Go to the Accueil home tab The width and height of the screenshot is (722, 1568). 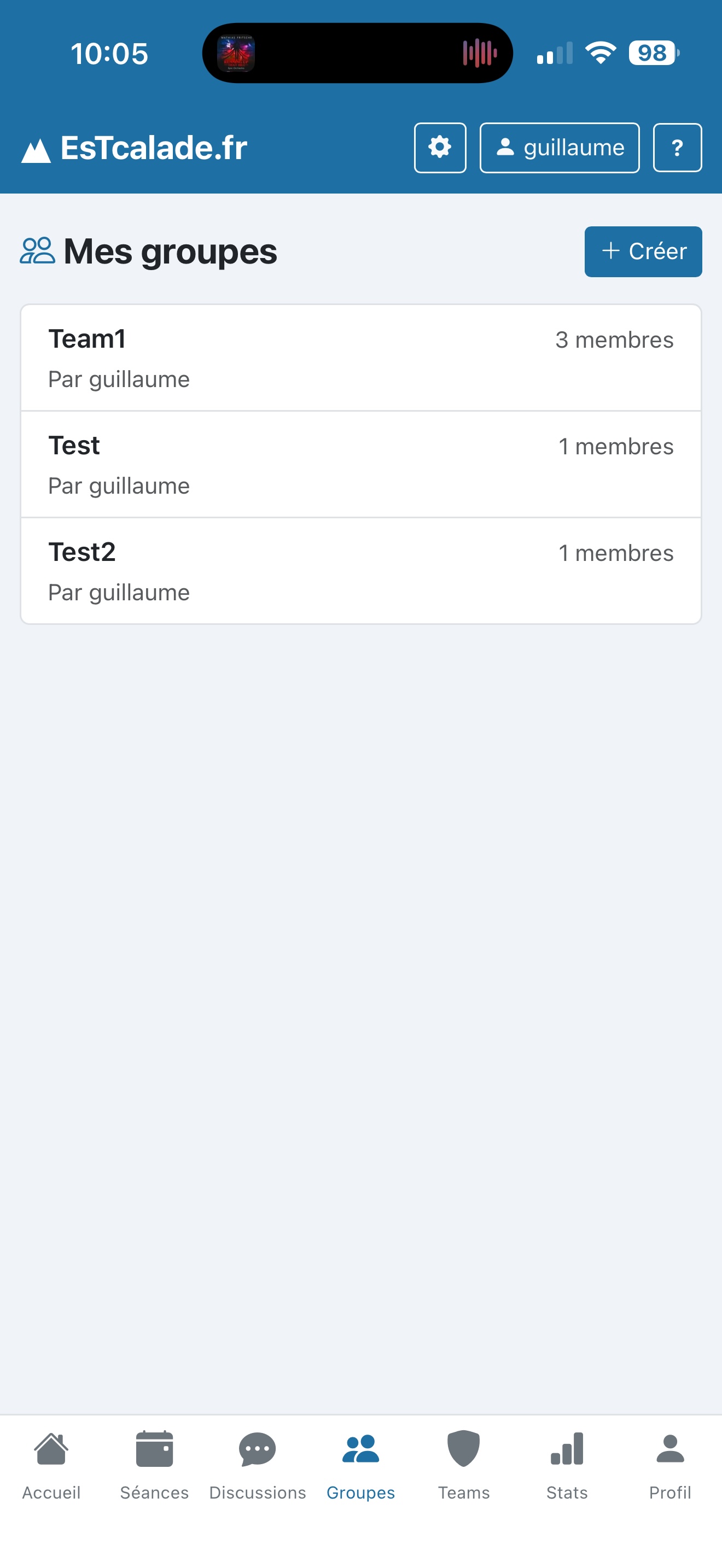51,1465
